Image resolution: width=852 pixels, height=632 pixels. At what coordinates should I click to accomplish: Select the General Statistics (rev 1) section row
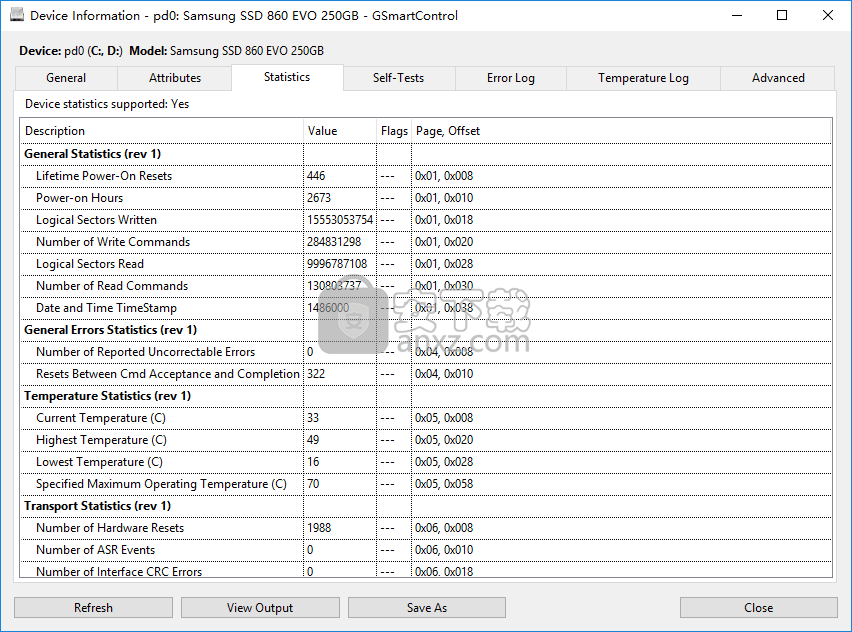click(x=426, y=154)
